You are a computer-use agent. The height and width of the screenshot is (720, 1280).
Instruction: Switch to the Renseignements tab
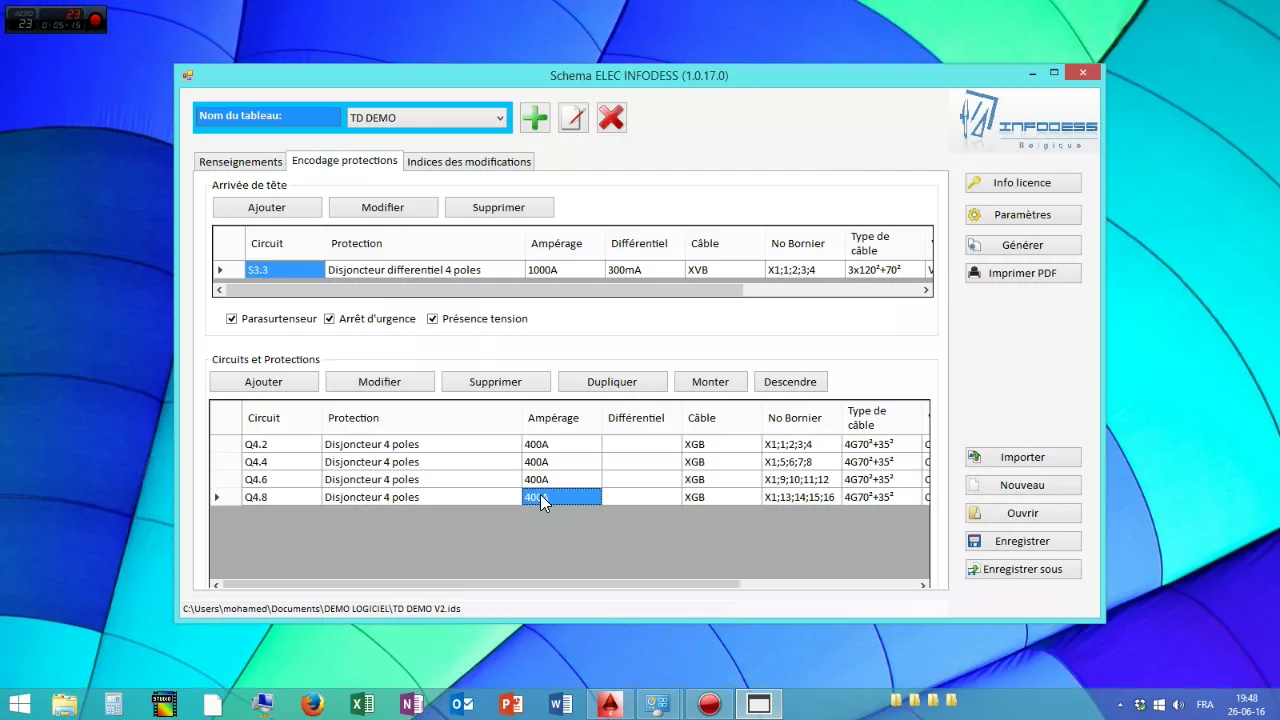pyautogui.click(x=240, y=162)
